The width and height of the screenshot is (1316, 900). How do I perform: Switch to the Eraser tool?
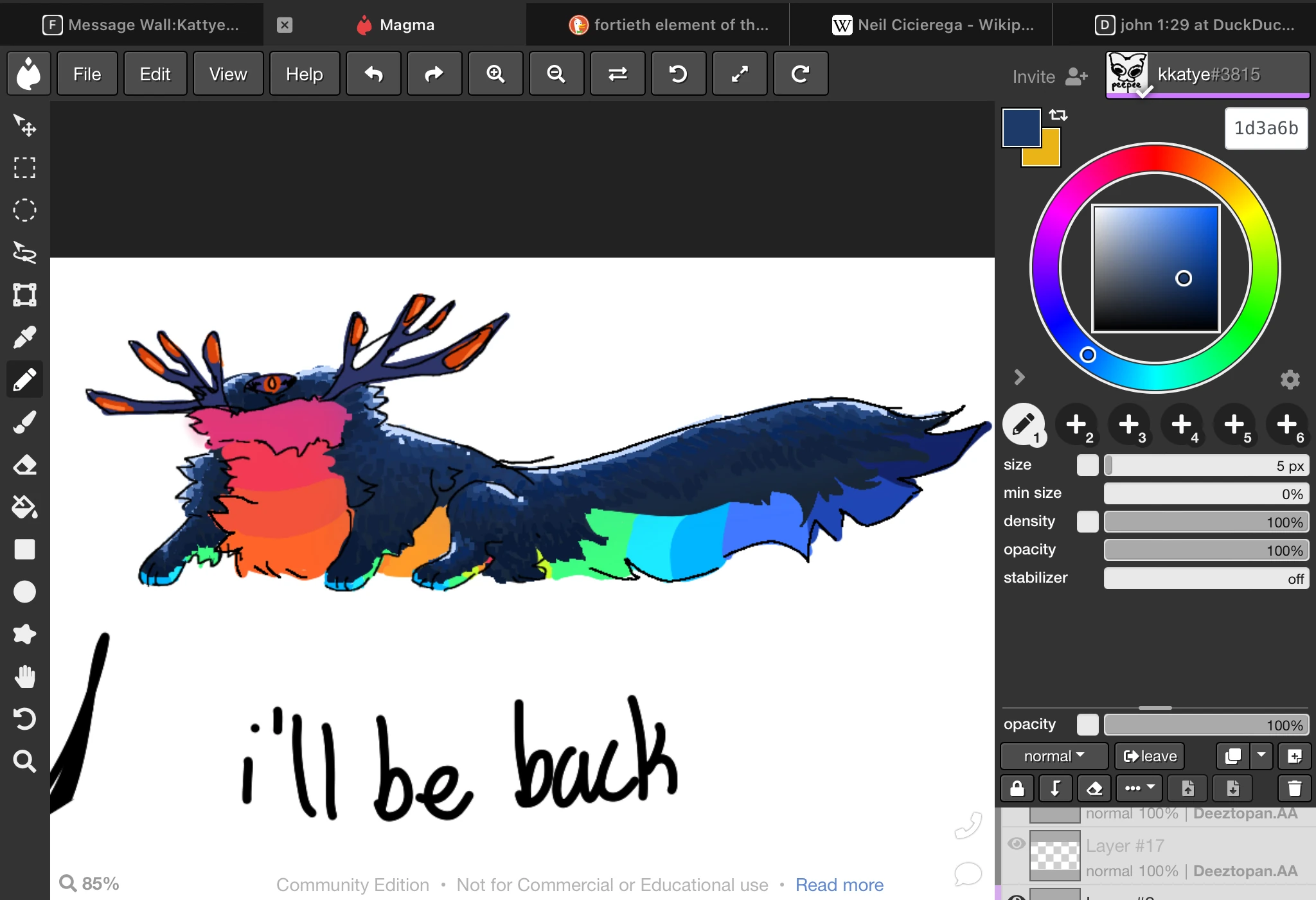coord(24,464)
